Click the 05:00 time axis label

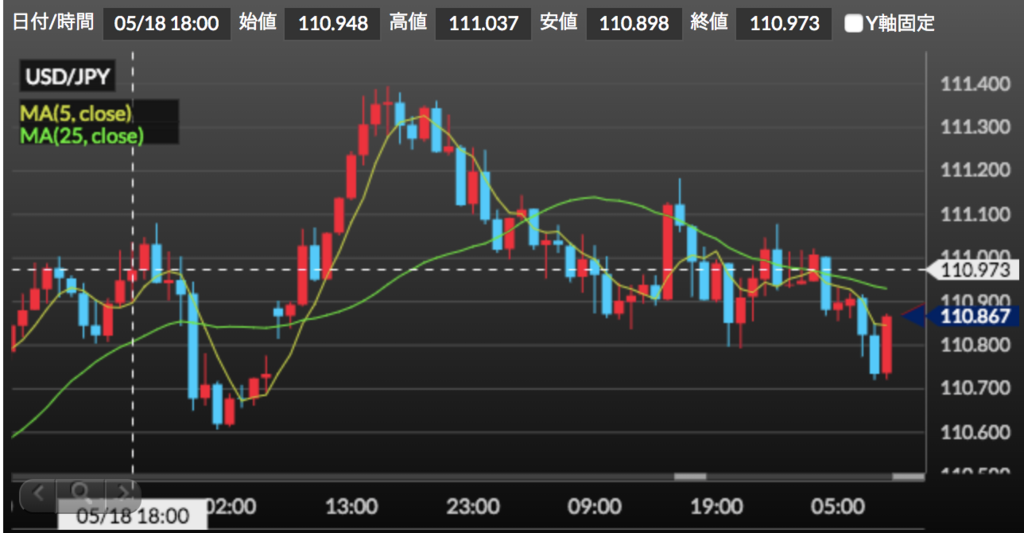(x=838, y=506)
